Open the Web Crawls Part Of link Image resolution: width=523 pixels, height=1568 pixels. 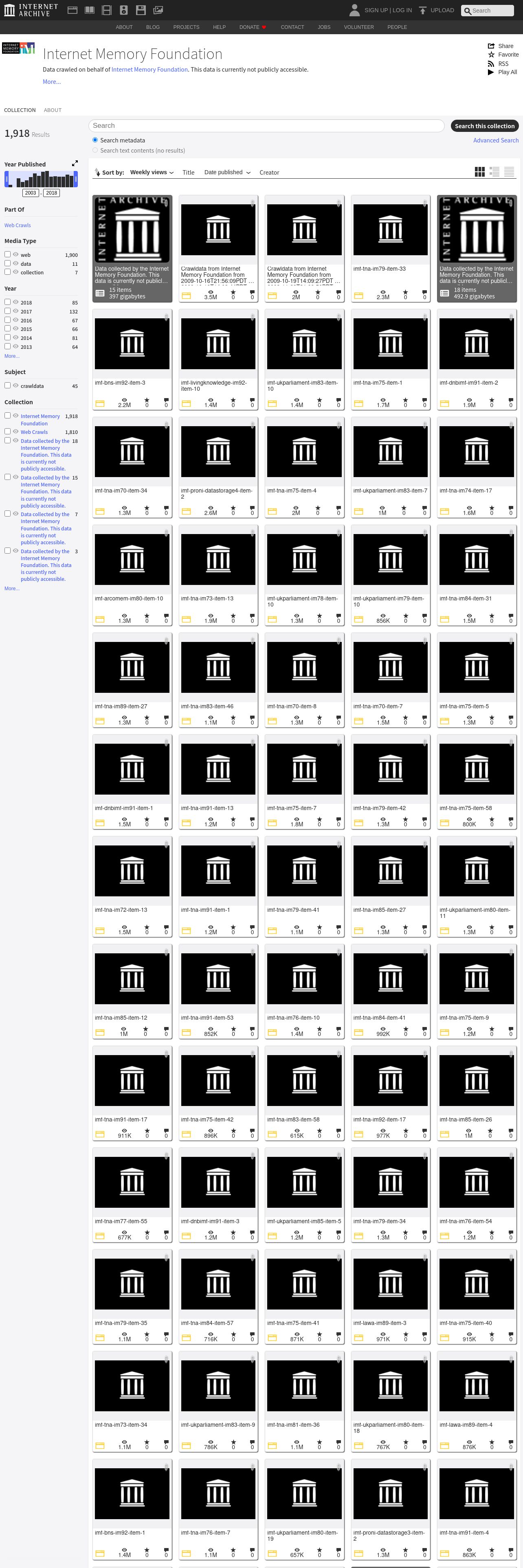pyautogui.click(x=18, y=225)
